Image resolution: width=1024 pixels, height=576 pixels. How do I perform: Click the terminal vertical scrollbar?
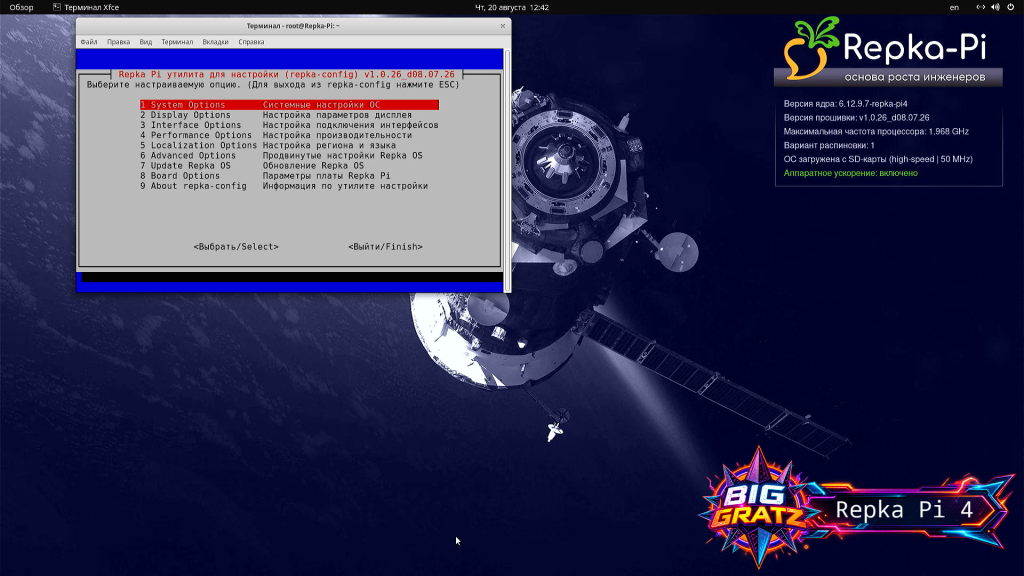507,170
